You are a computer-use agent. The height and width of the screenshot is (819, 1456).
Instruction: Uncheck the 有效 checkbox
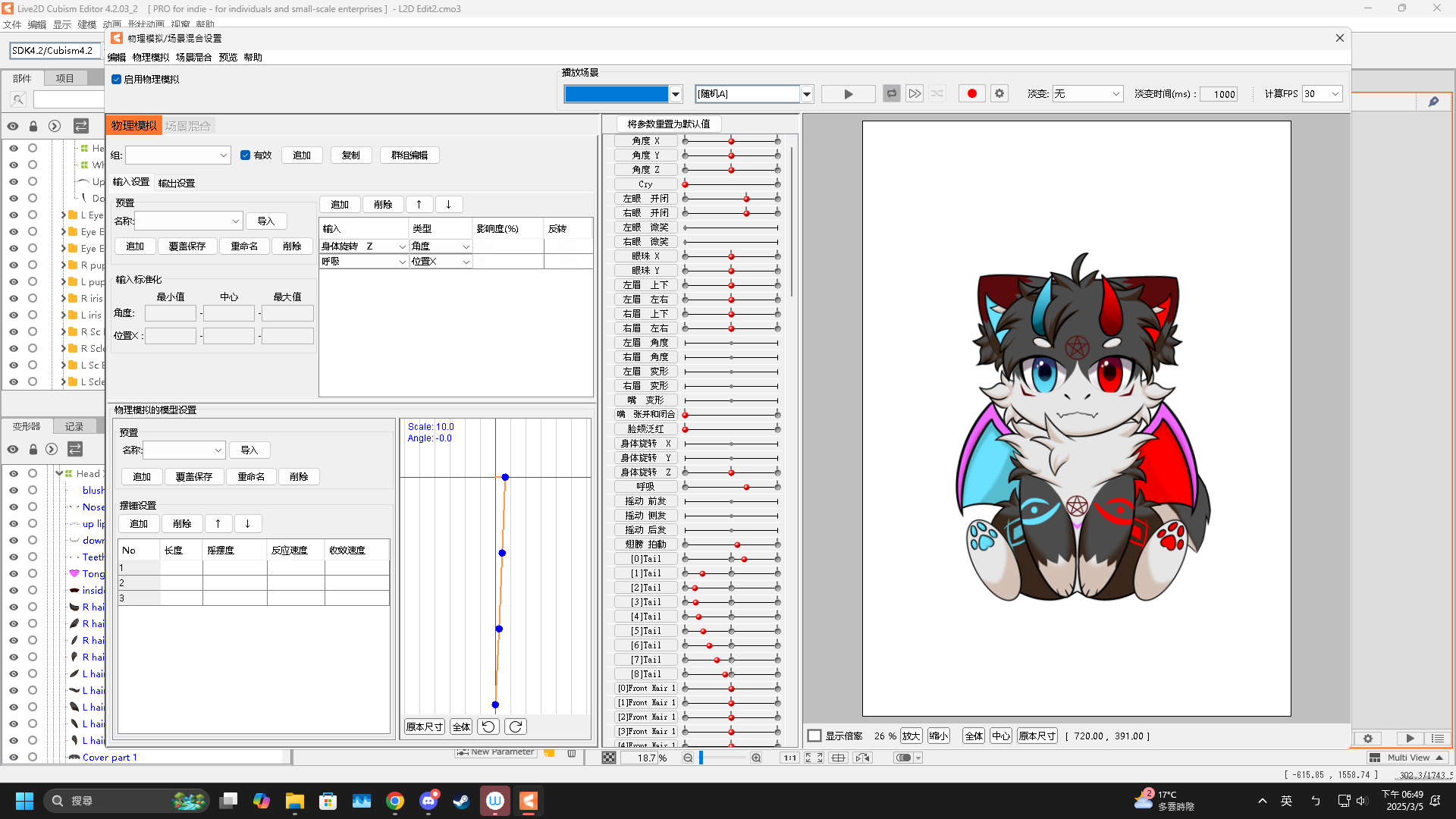(x=246, y=155)
